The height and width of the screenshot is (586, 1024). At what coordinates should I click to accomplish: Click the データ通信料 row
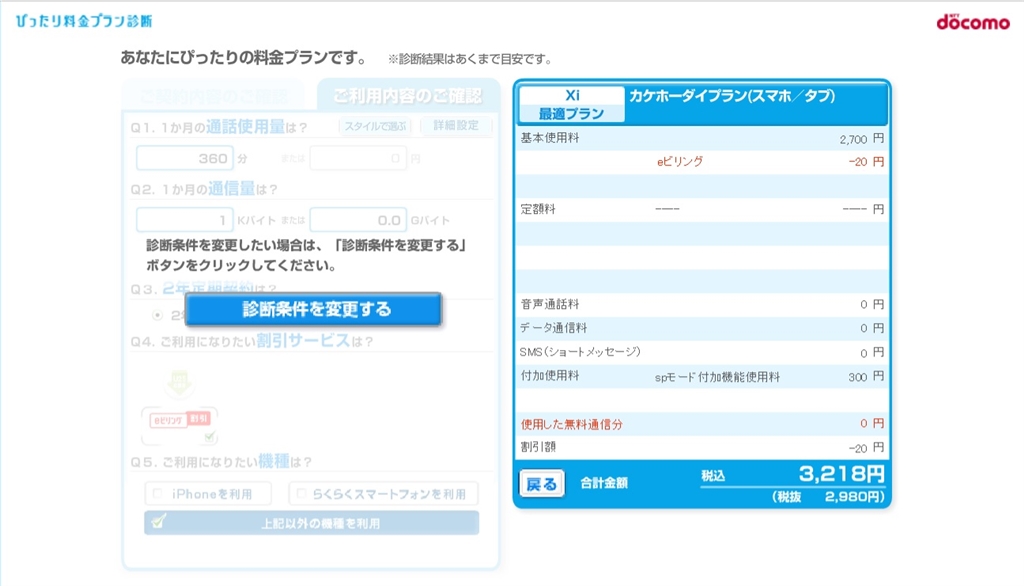702,328
